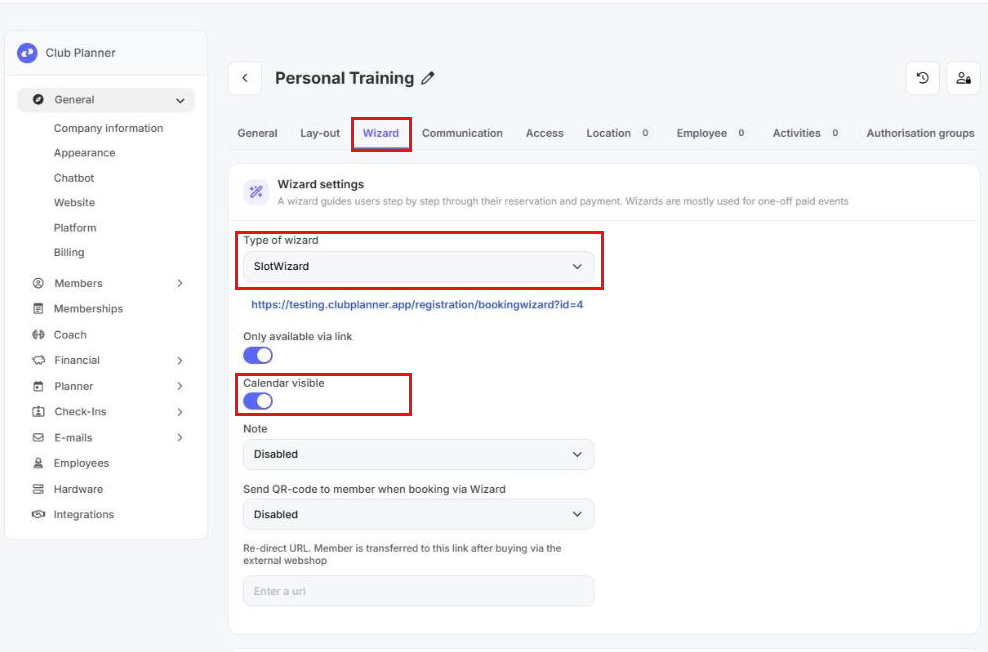The width and height of the screenshot is (988, 652).
Task: Open Company information in sidebar
Action: click(x=108, y=129)
